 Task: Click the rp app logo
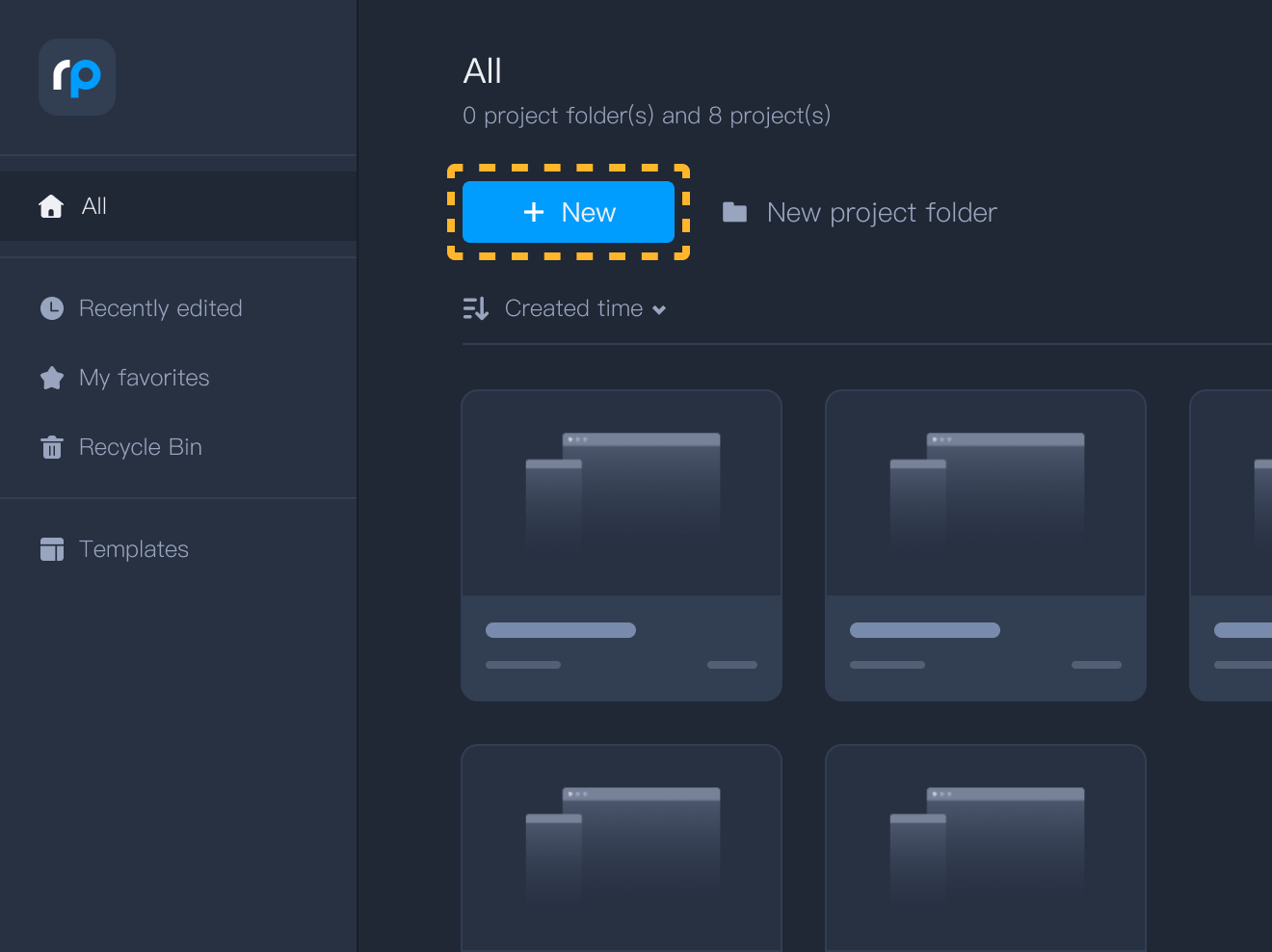pos(77,77)
